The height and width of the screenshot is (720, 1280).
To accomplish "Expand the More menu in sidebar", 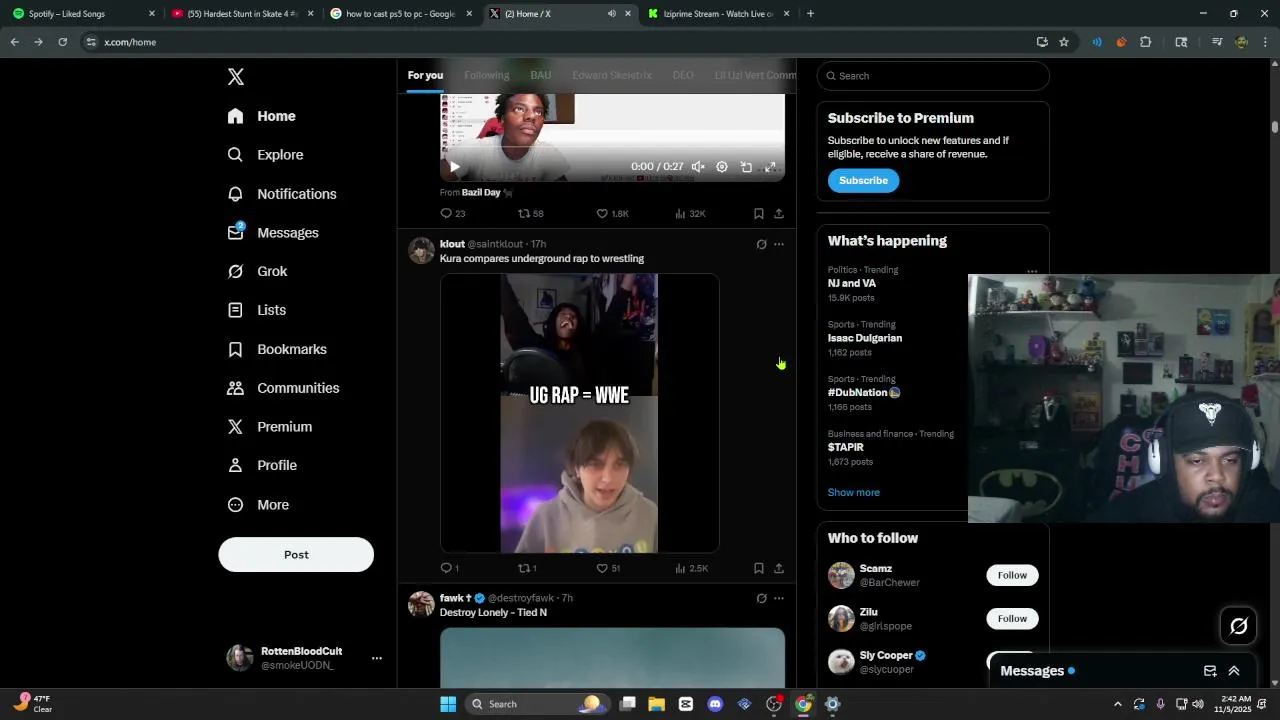I will coord(258,505).
